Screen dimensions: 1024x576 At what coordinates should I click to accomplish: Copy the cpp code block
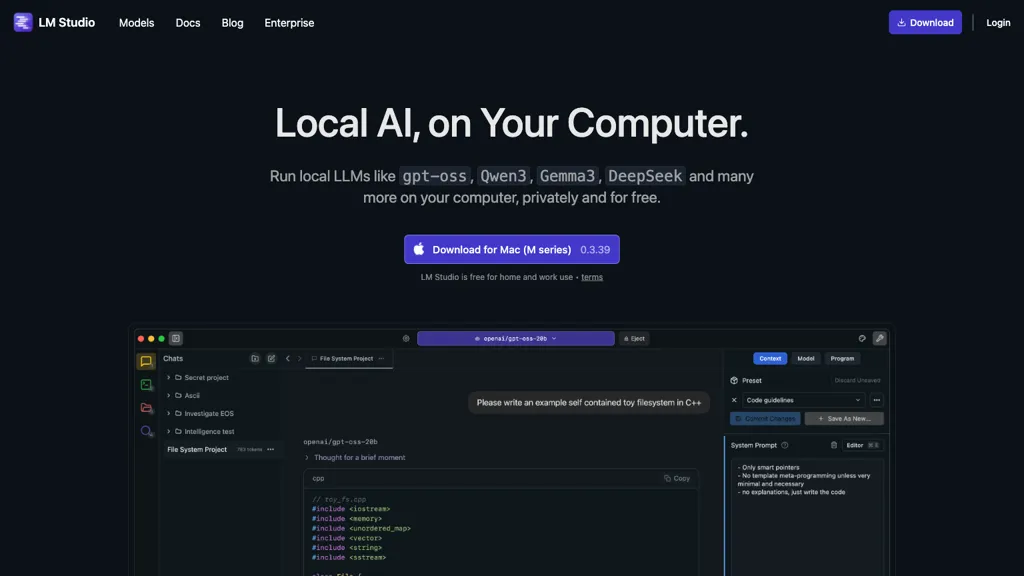pyautogui.click(x=677, y=479)
